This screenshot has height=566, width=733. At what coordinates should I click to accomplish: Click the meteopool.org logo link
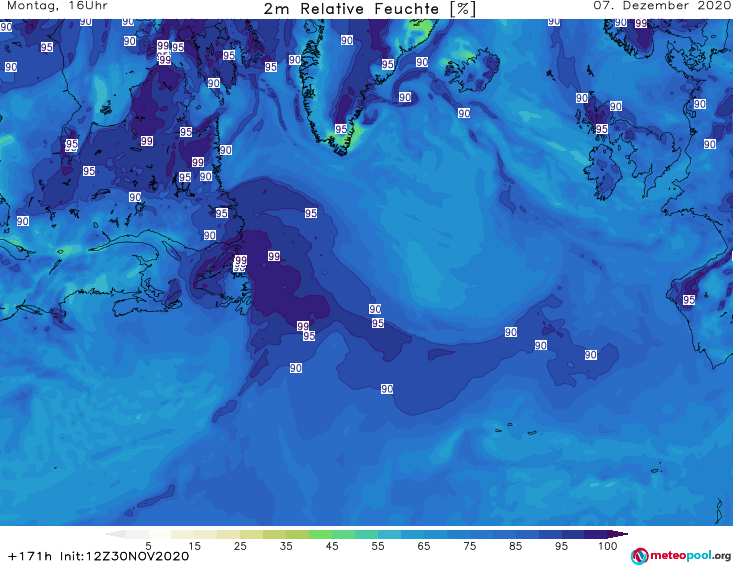coord(681,556)
